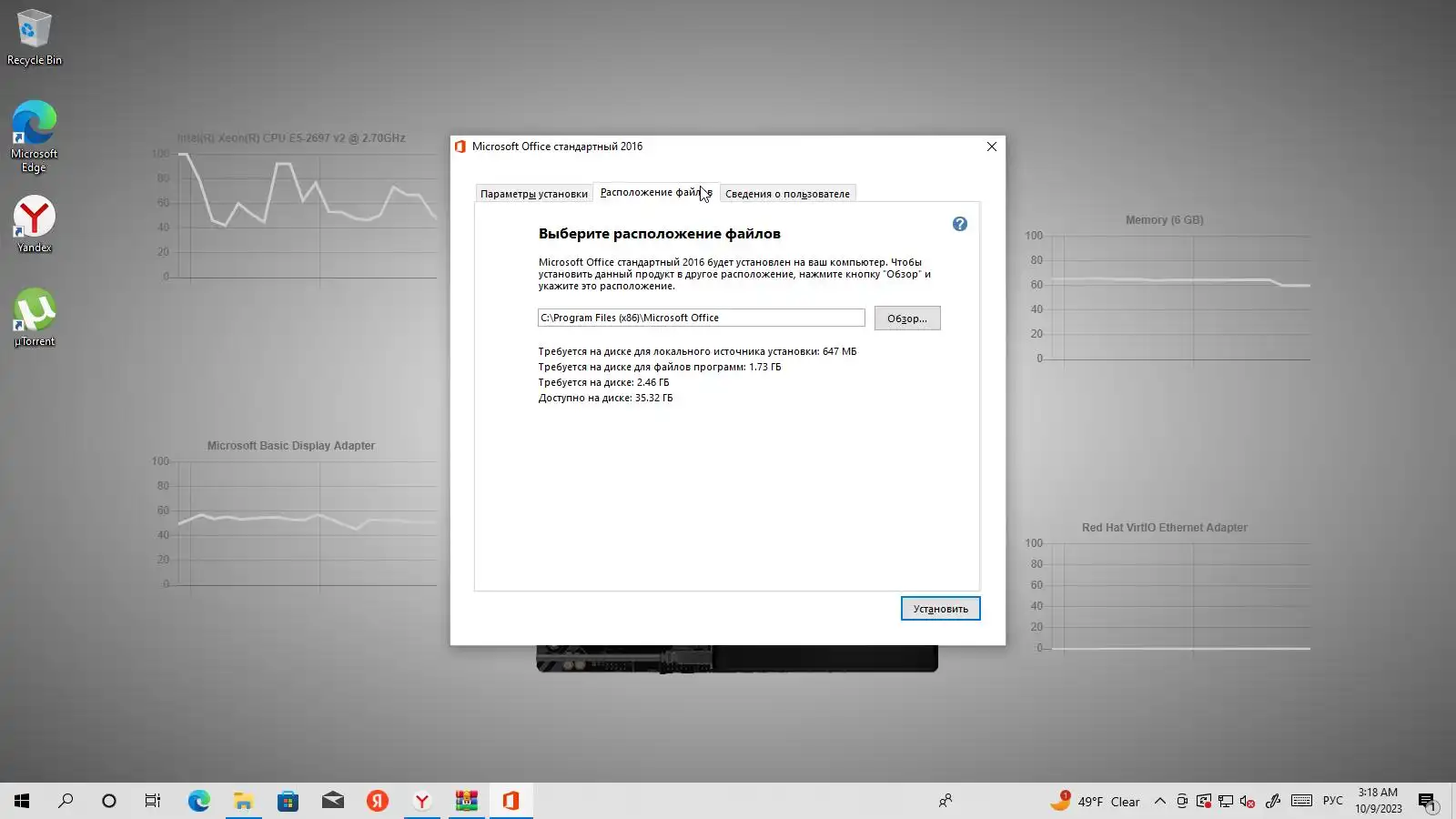Click the "Доступно на диске: 35.32 ГБ" line
The height and width of the screenshot is (819, 1456).
[605, 398]
